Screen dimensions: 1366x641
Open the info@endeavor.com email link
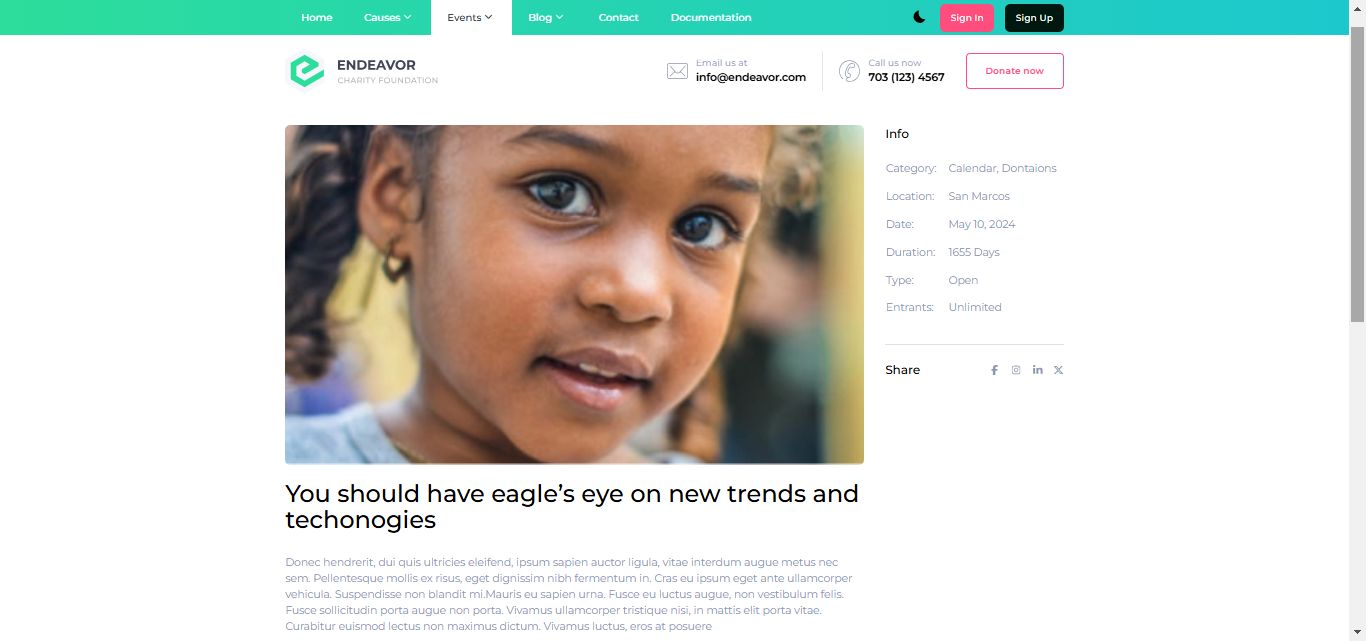tap(751, 77)
